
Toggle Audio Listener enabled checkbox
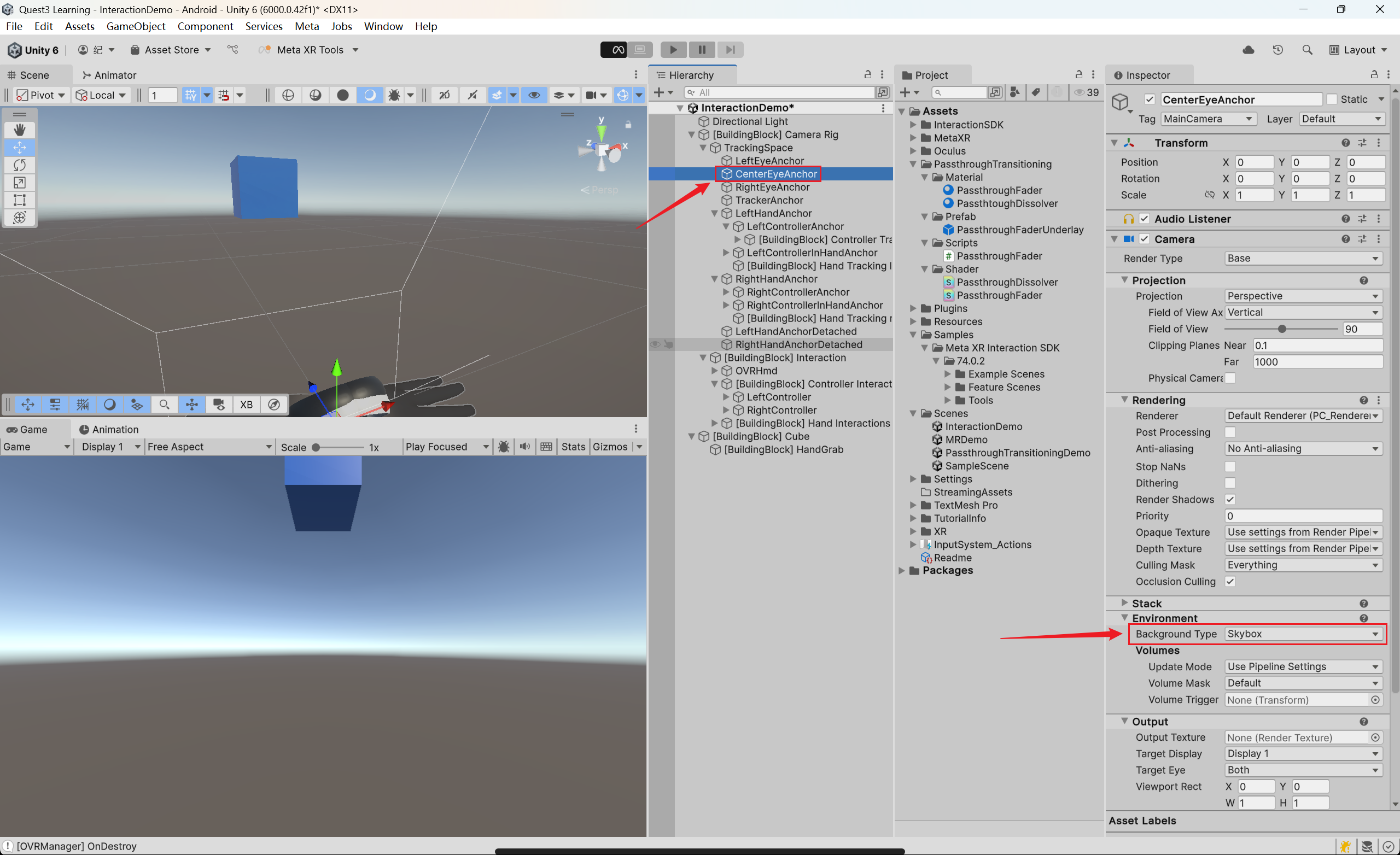(1144, 219)
